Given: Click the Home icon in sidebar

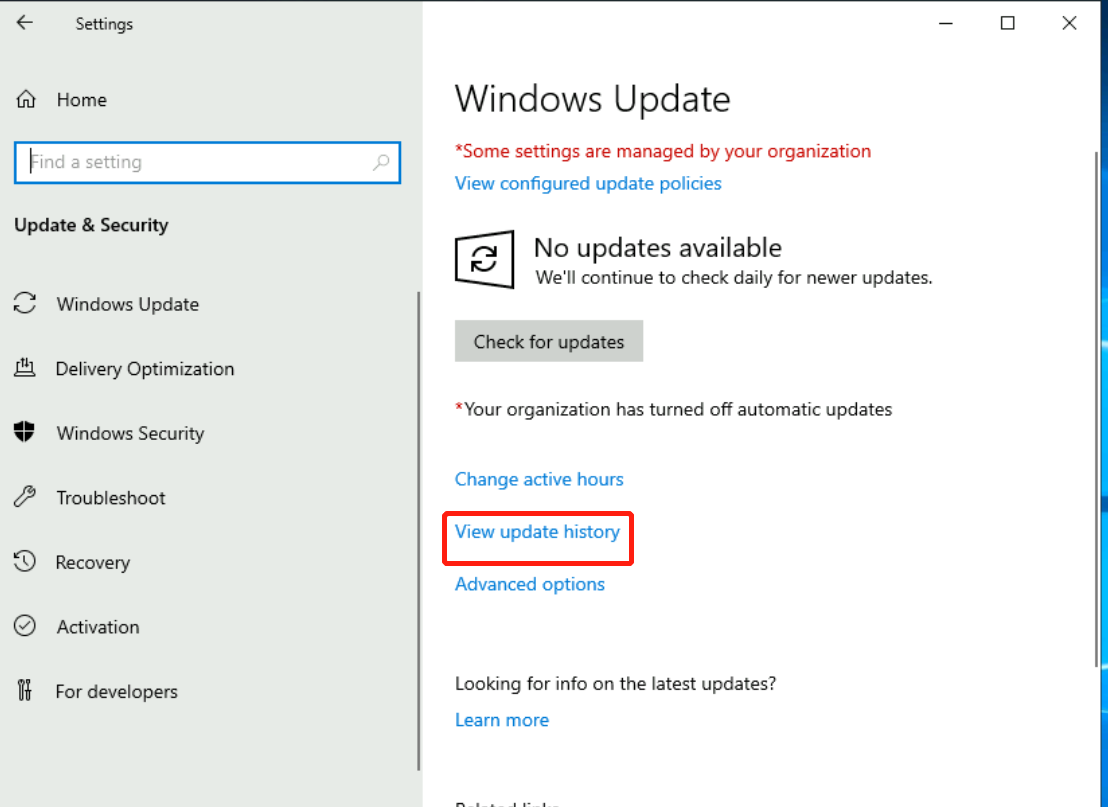Looking at the screenshot, I should [x=26, y=100].
